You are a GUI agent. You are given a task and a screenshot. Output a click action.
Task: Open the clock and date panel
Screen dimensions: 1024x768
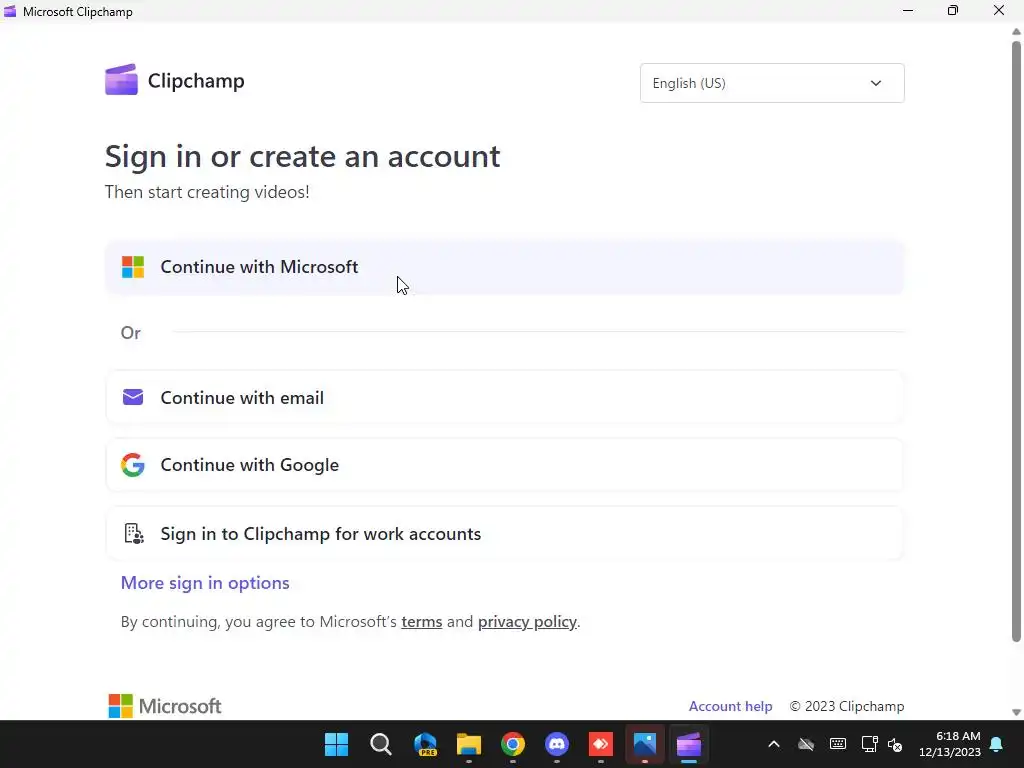click(950, 744)
